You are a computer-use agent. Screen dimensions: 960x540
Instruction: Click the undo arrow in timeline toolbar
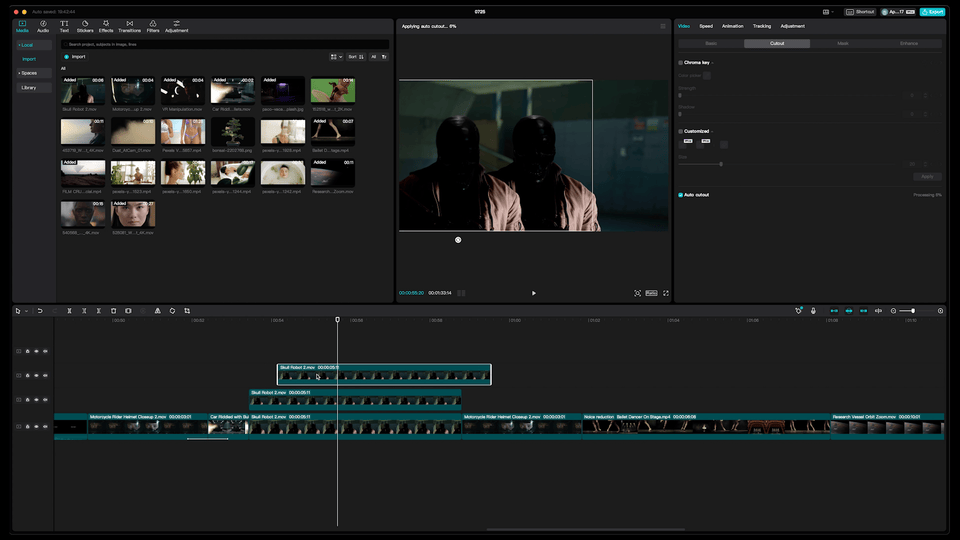point(40,311)
